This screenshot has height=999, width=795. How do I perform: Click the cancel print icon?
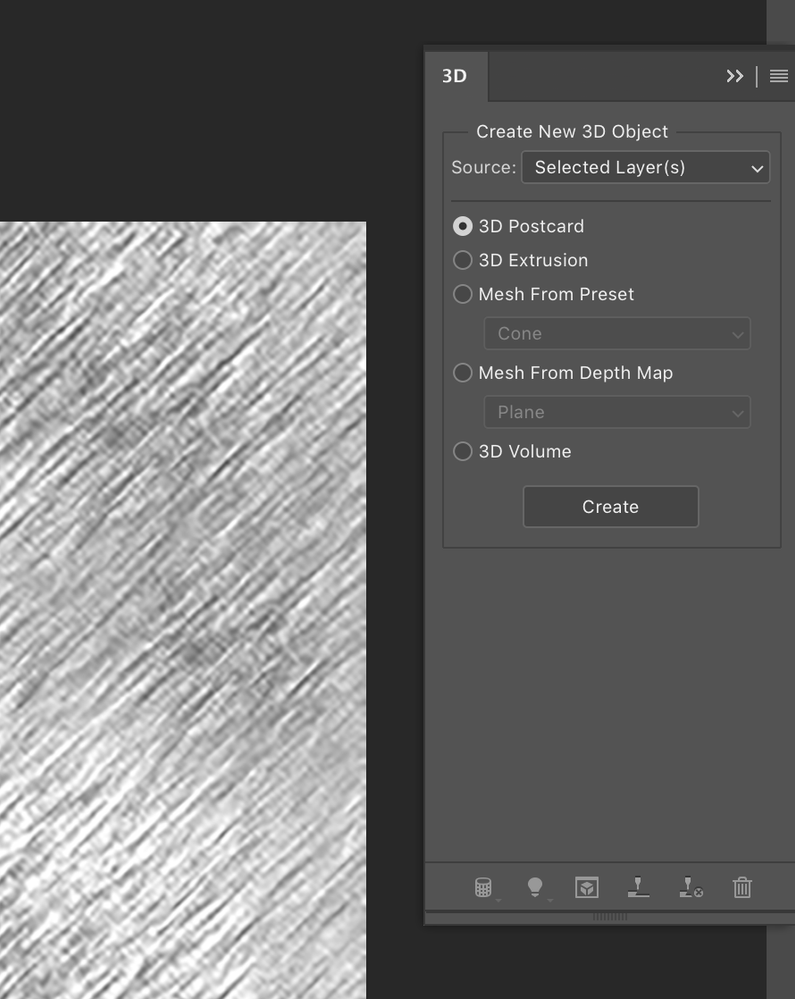(x=691, y=887)
